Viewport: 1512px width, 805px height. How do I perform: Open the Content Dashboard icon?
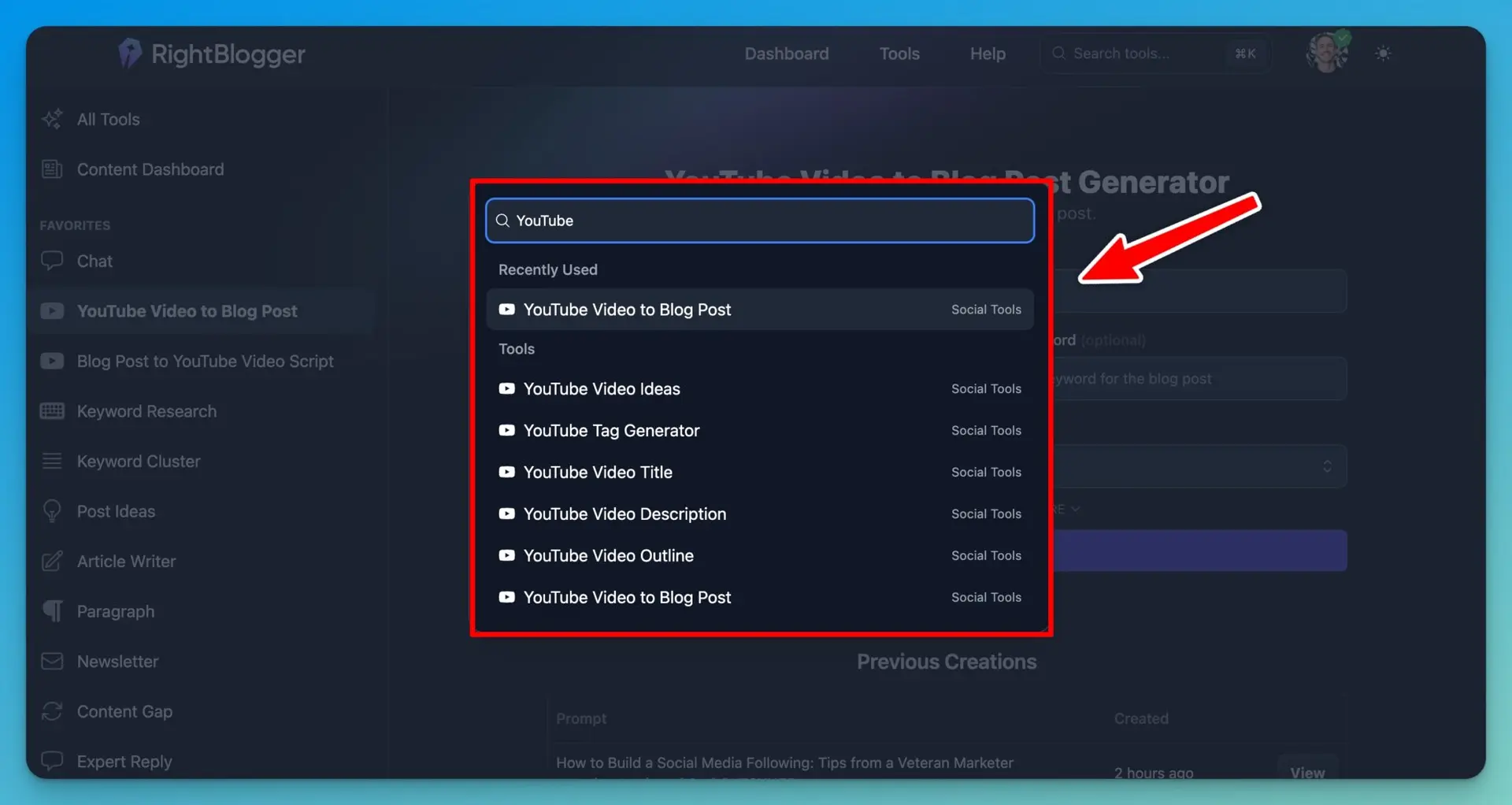(x=52, y=169)
